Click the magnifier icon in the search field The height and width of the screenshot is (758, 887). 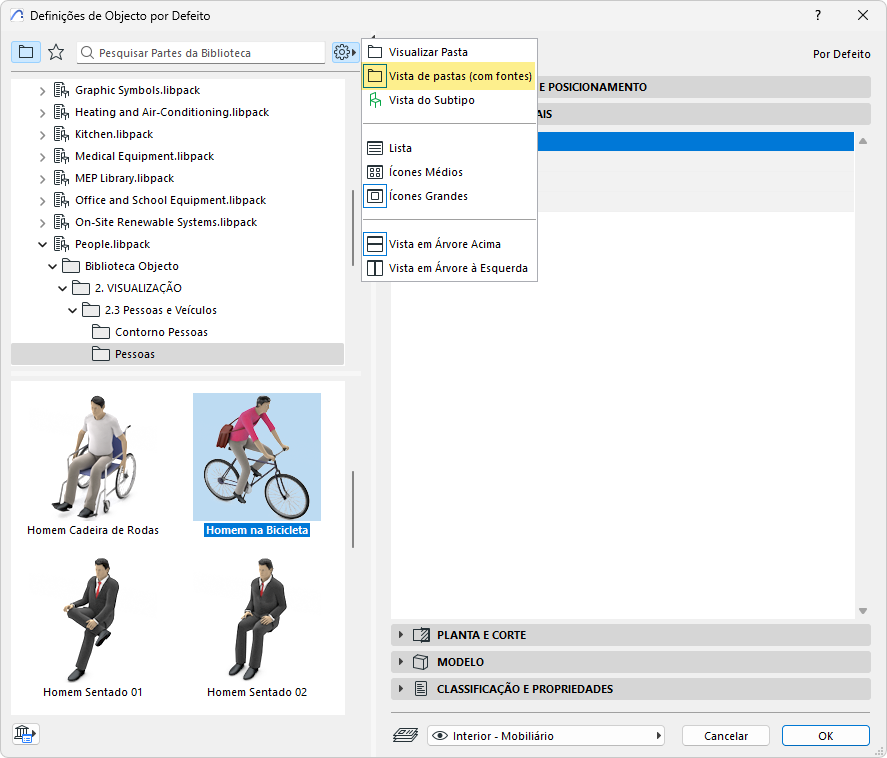pos(87,53)
